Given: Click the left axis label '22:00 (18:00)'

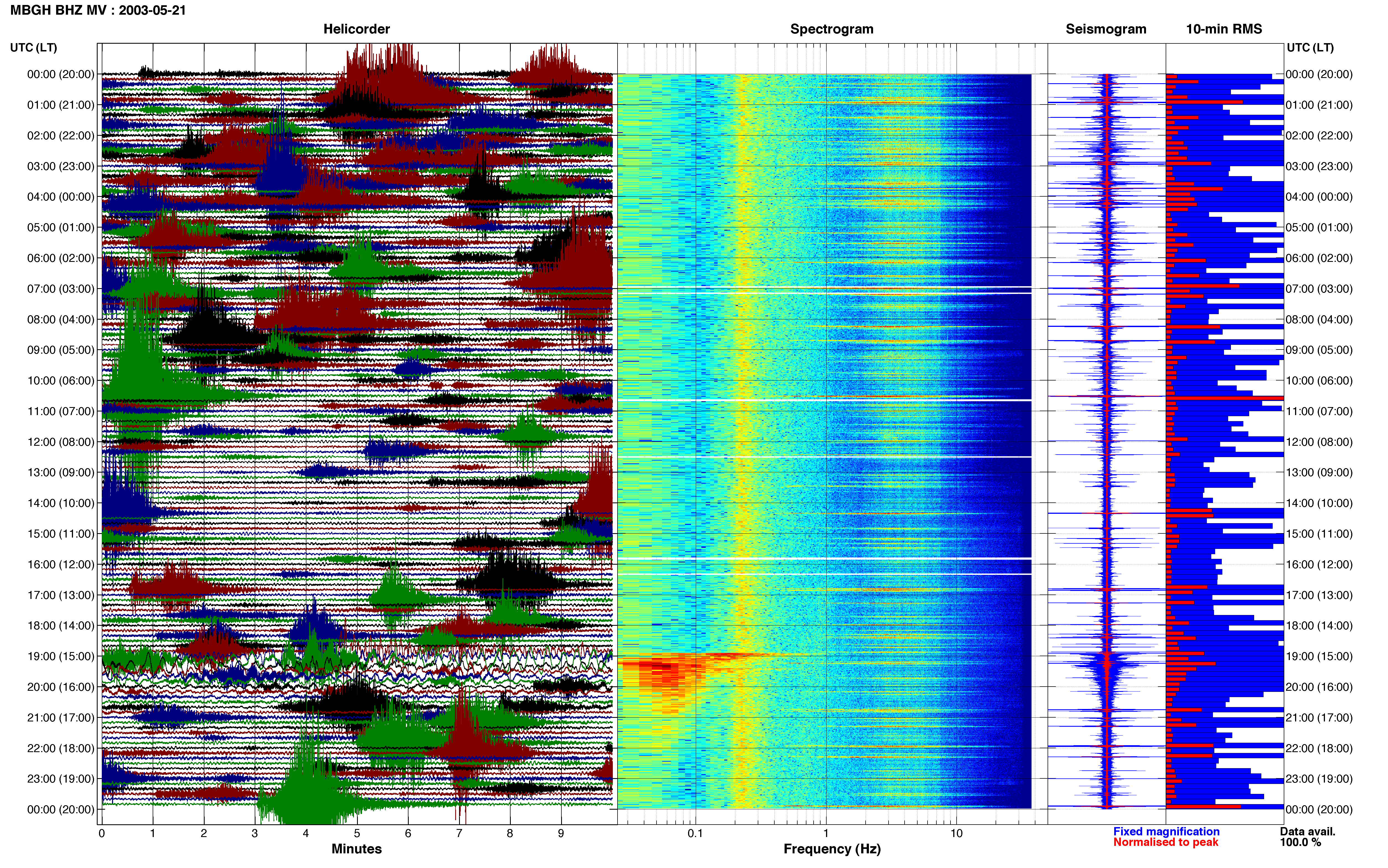Looking at the screenshot, I should tap(60, 749).
